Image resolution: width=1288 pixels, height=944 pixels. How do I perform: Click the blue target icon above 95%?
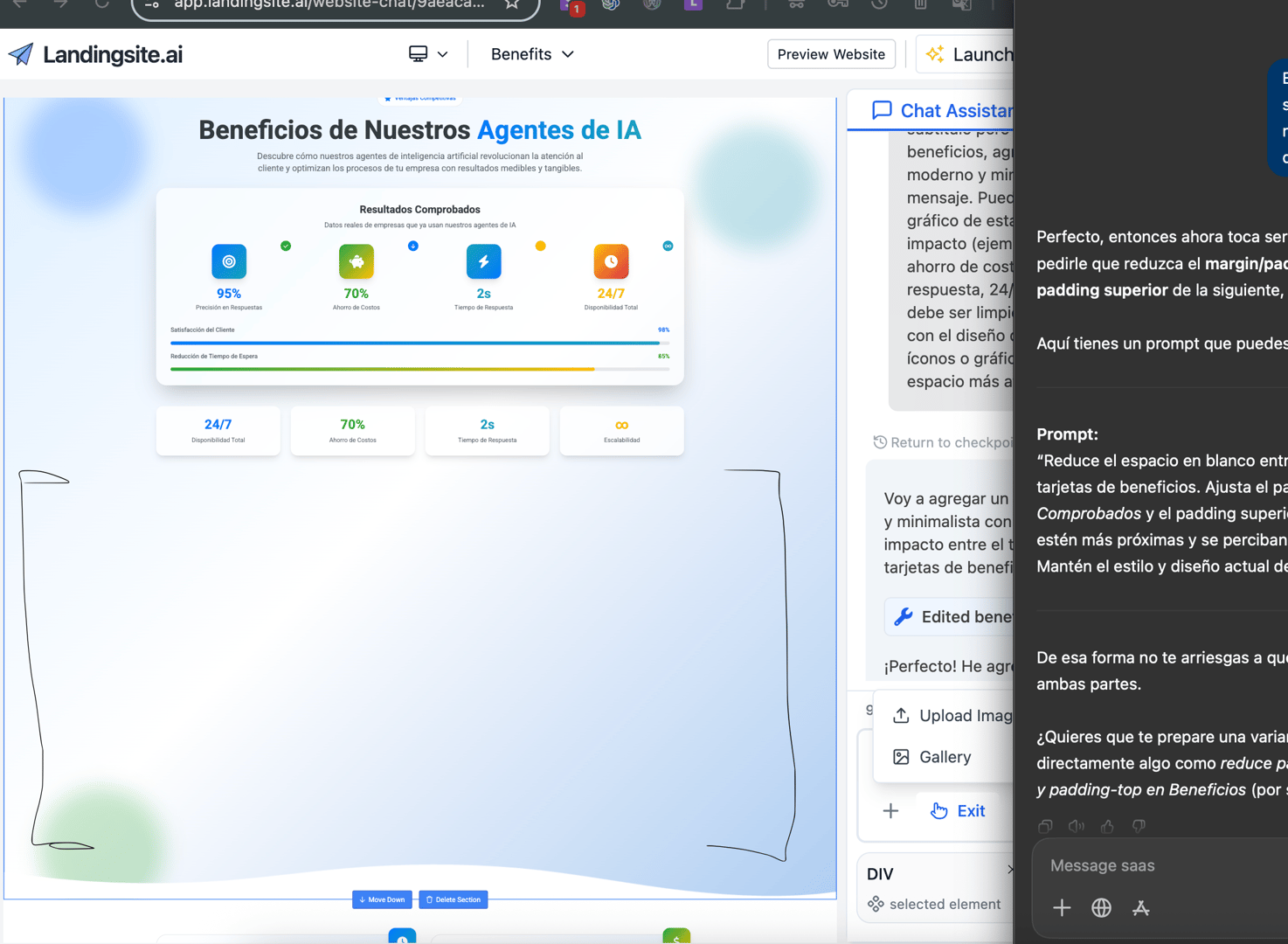(x=229, y=261)
